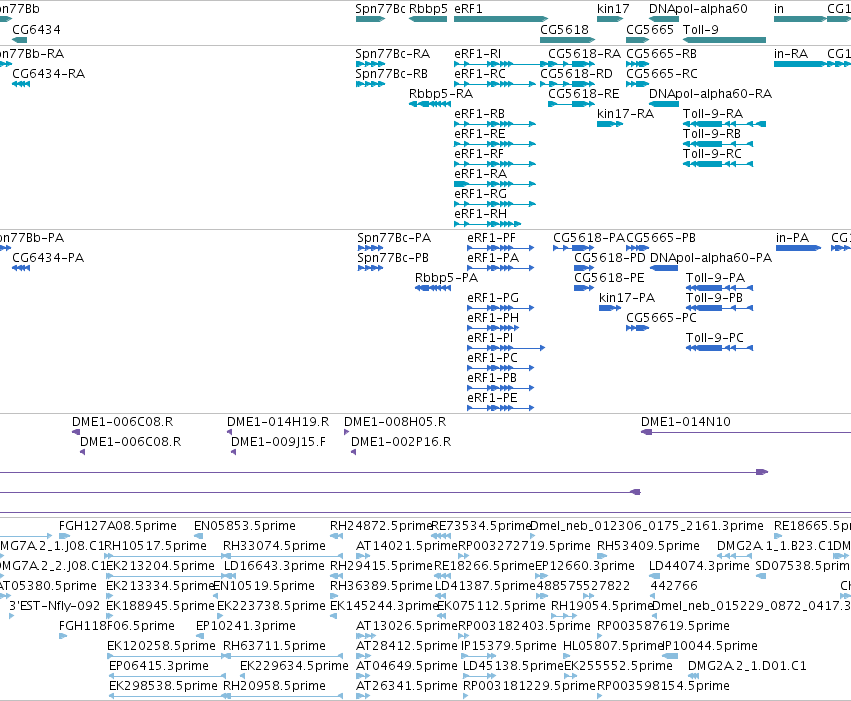851x701 pixels.
Task: Click EST RP003598154.5prime
Action: tap(663, 686)
